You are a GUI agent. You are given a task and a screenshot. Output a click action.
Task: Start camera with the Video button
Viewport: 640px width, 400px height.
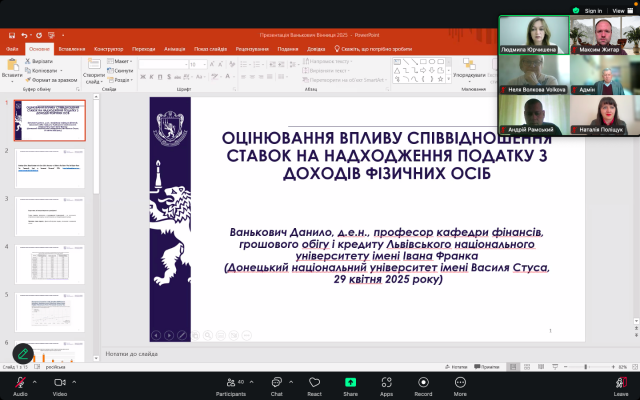59,382
